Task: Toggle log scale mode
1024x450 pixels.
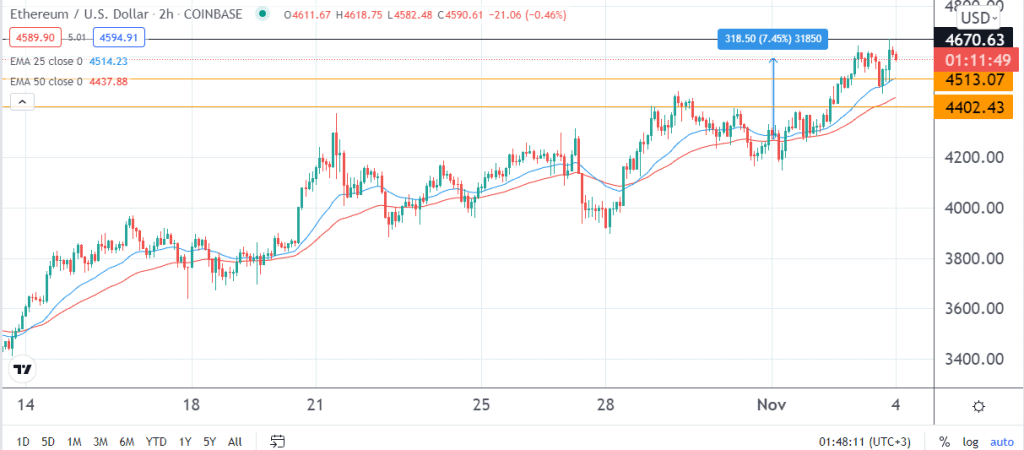Action: 971,442
